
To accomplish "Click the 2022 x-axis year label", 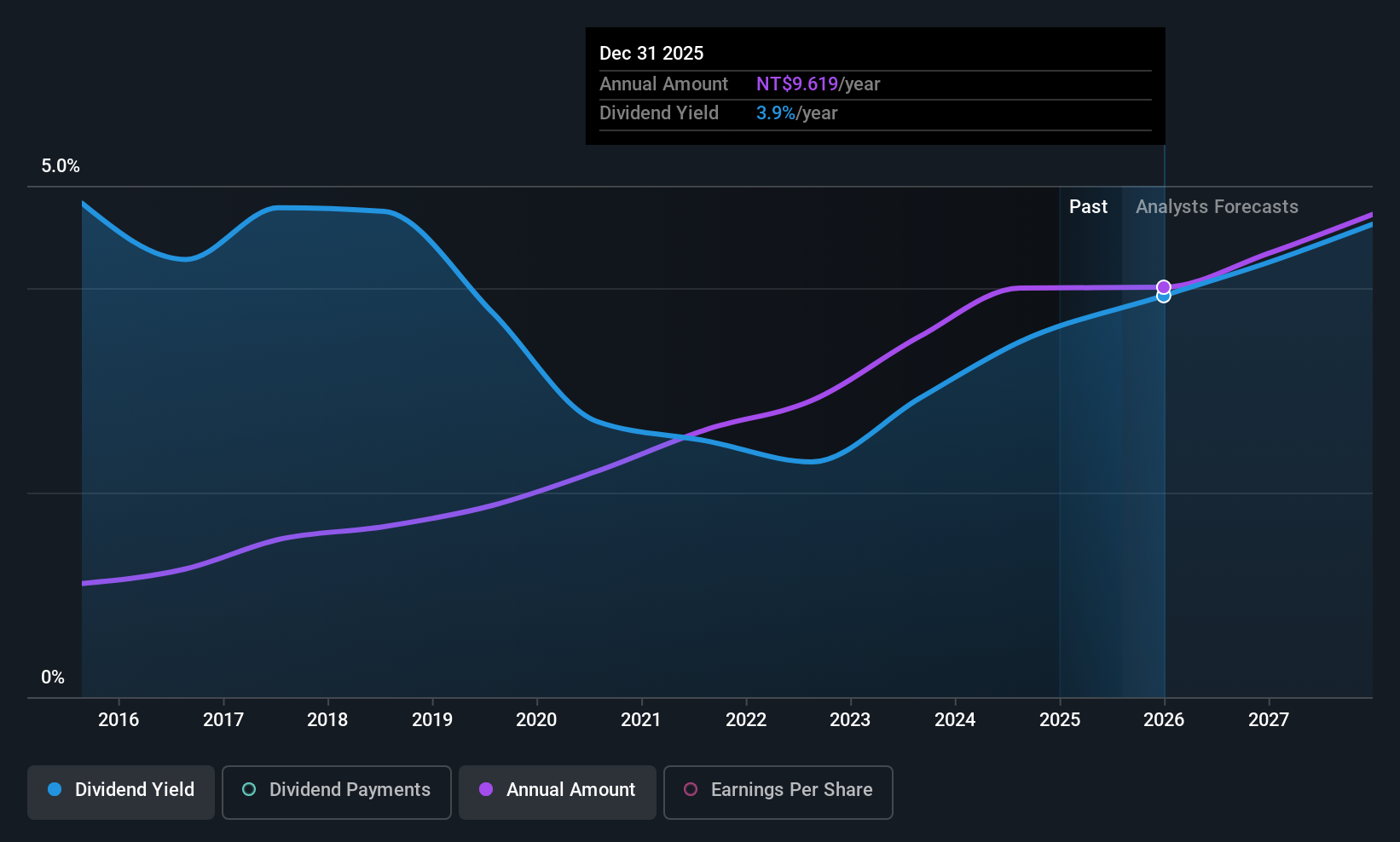I will pyautogui.click(x=746, y=720).
